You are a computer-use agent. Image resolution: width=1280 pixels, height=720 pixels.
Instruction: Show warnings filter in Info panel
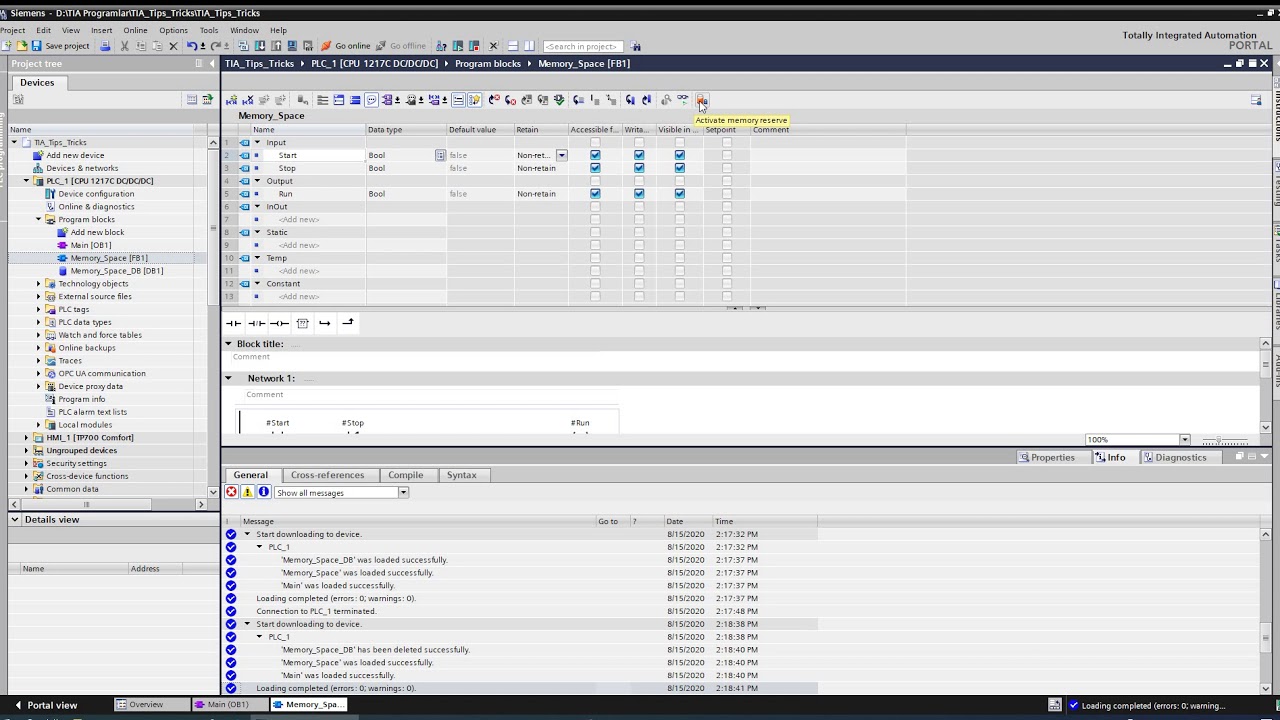[247, 492]
